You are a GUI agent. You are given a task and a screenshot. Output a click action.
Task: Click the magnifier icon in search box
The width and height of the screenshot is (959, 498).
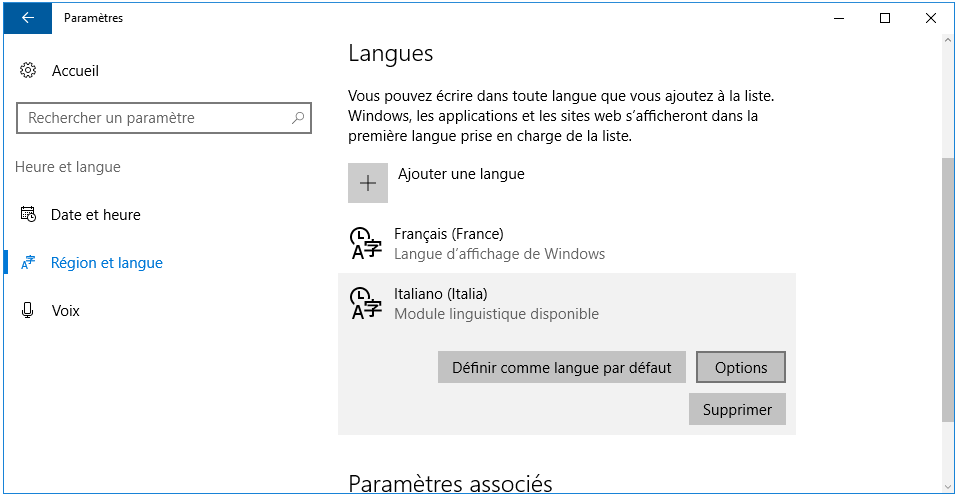pyautogui.click(x=298, y=117)
